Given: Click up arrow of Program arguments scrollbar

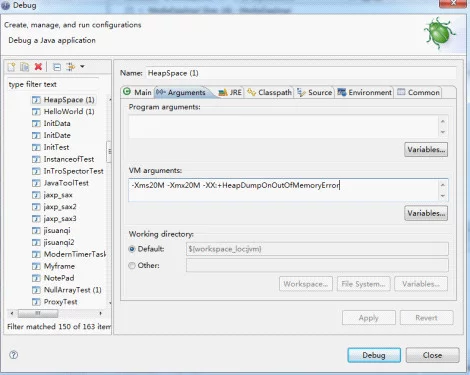Looking at the screenshot, I should pos(443,121).
